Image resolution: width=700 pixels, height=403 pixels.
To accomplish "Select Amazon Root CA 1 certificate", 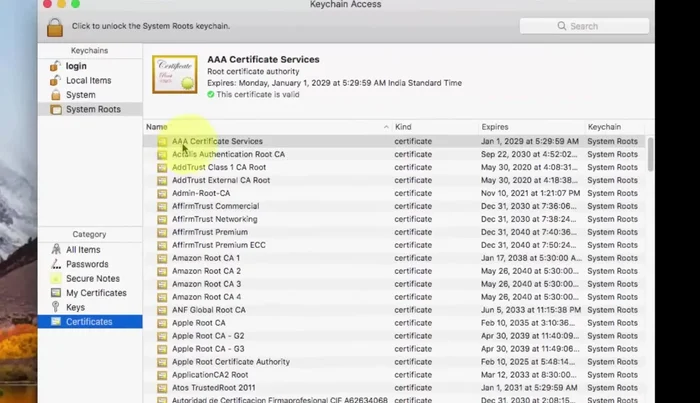I will tap(206, 258).
